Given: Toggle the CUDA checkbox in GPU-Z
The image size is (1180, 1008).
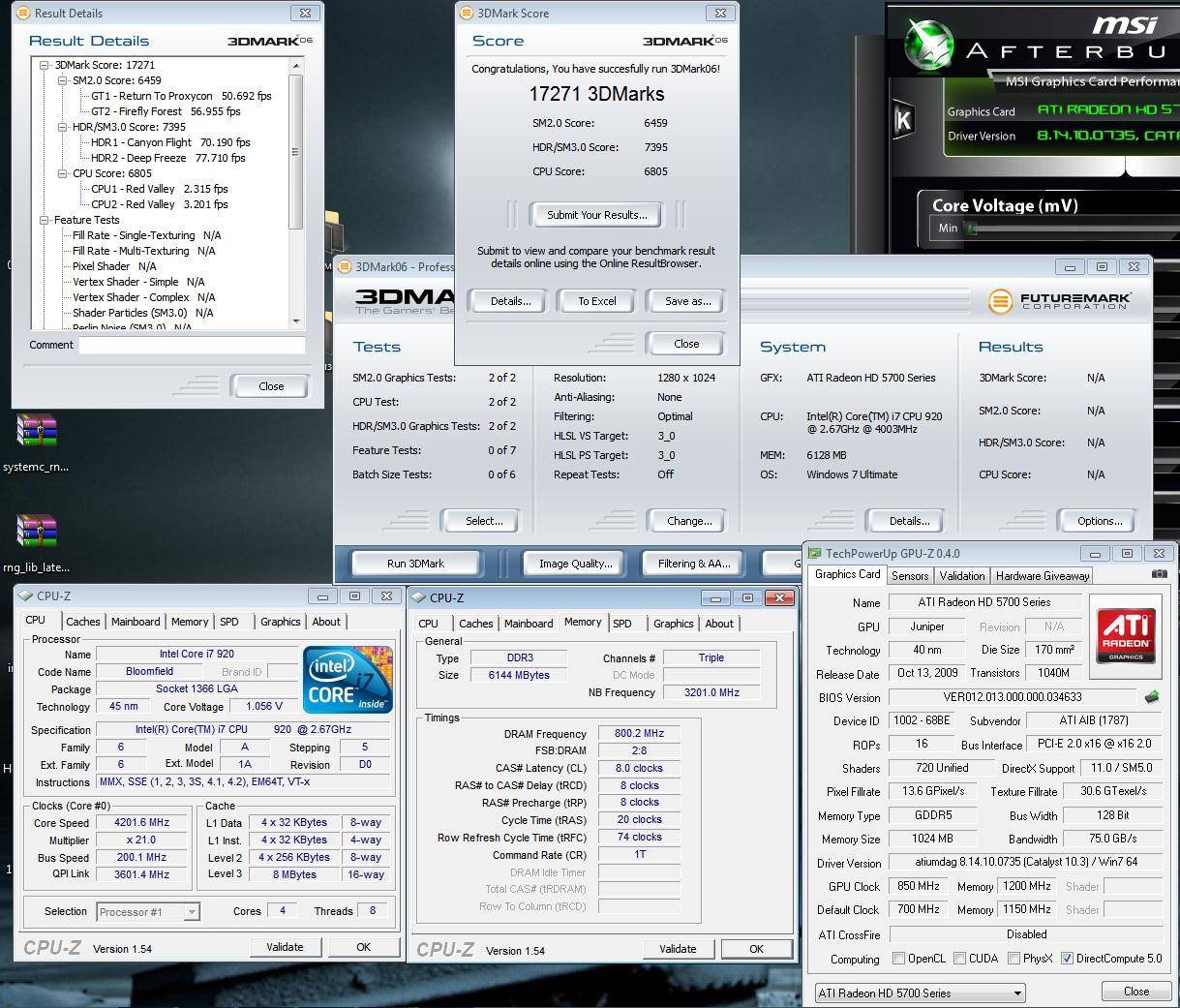Looking at the screenshot, I should (960, 959).
